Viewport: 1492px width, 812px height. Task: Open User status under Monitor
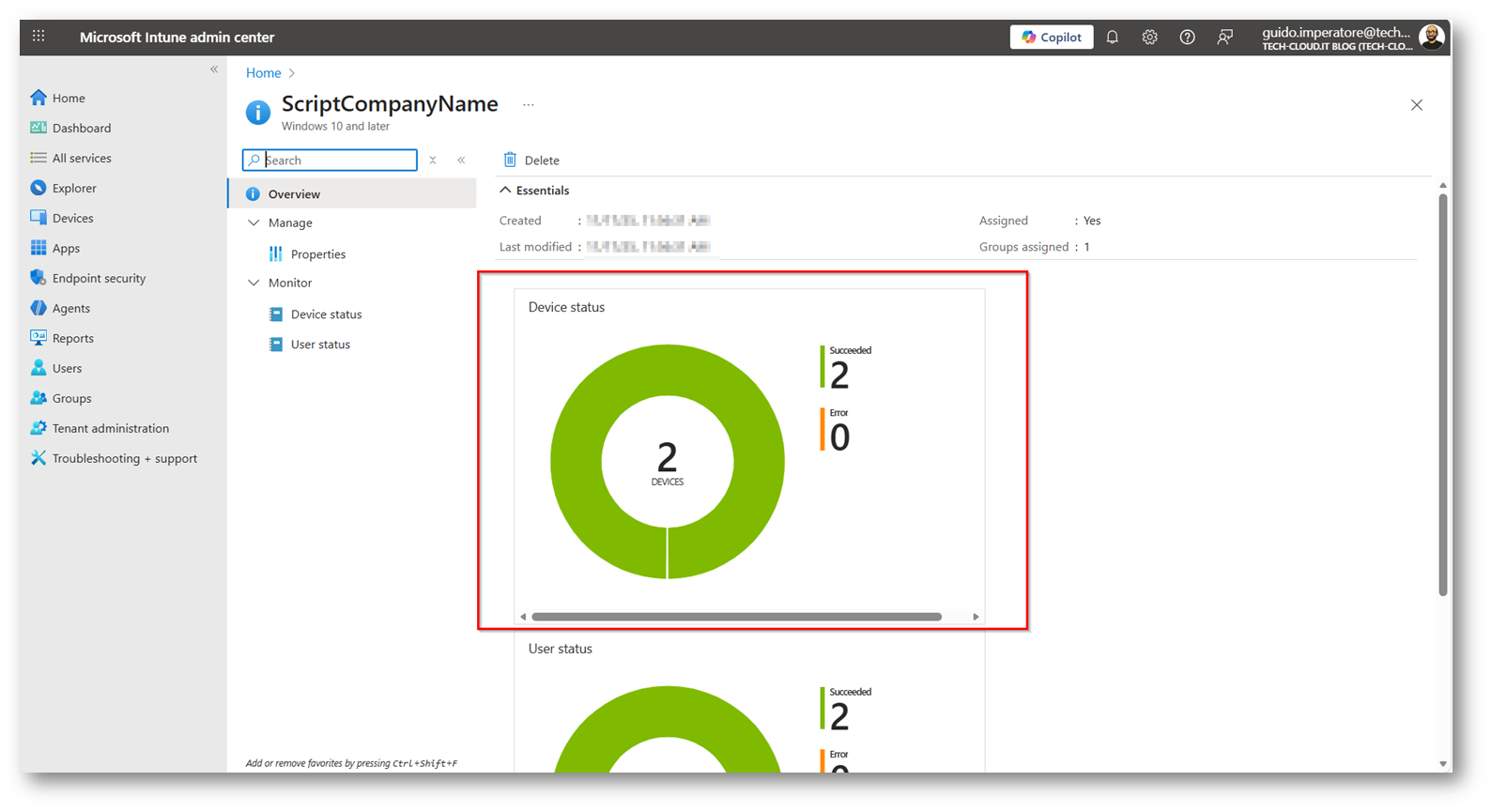pos(320,345)
